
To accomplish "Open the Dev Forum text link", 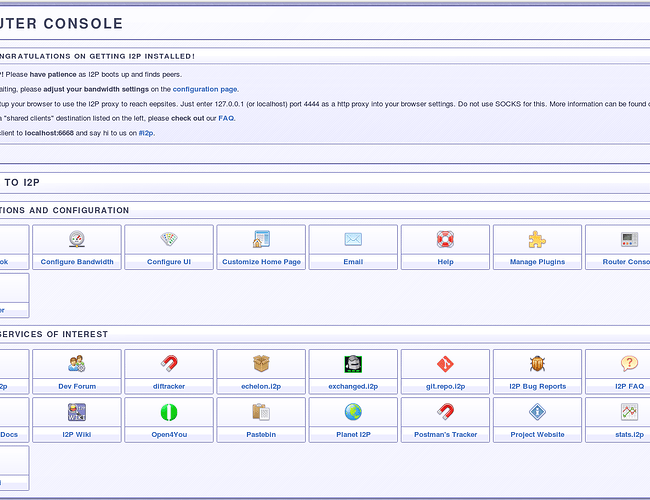I will [x=77, y=386].
